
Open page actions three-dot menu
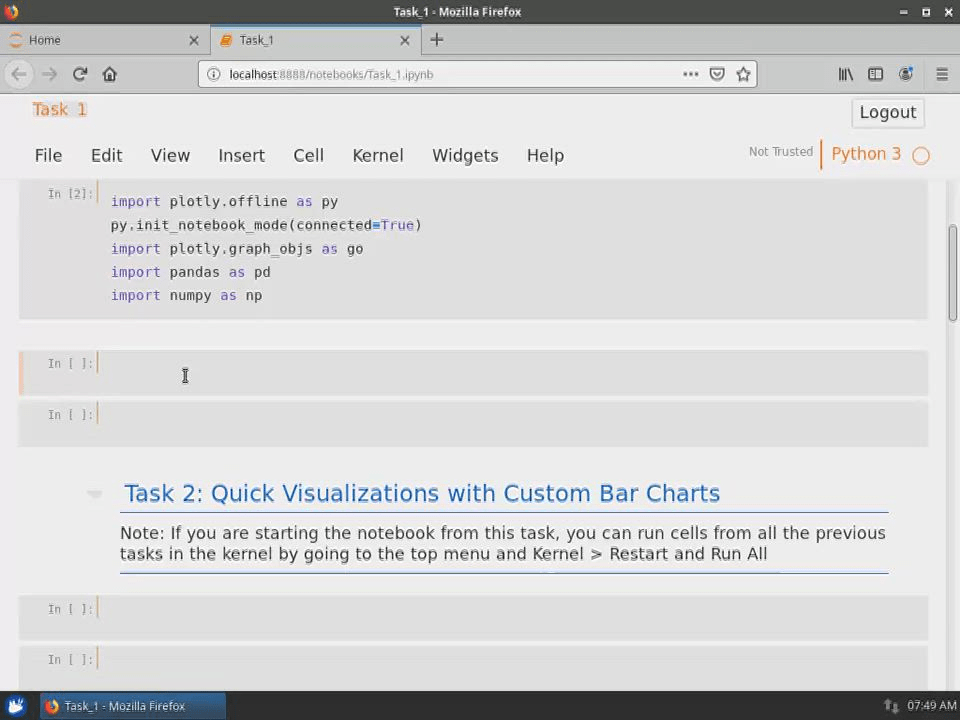point(691,74)
